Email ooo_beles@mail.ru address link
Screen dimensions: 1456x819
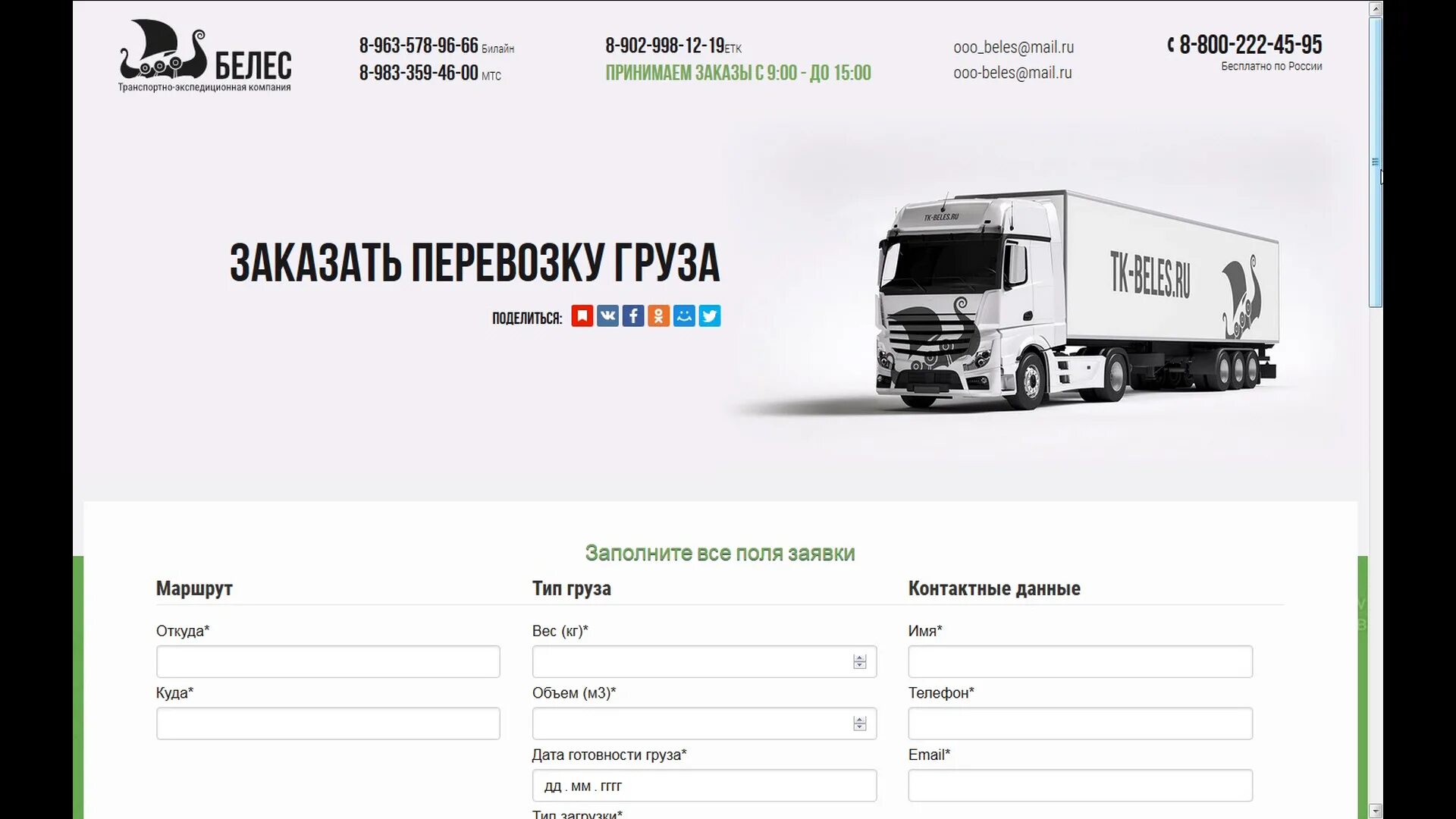pyautogui.click(x=1013, y=47)
